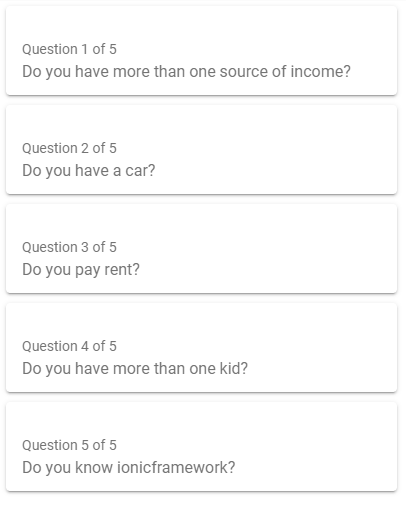Select the 'Do you know ionicframework?' question
This screenshot has height=508, width=406.
(129, 468)
